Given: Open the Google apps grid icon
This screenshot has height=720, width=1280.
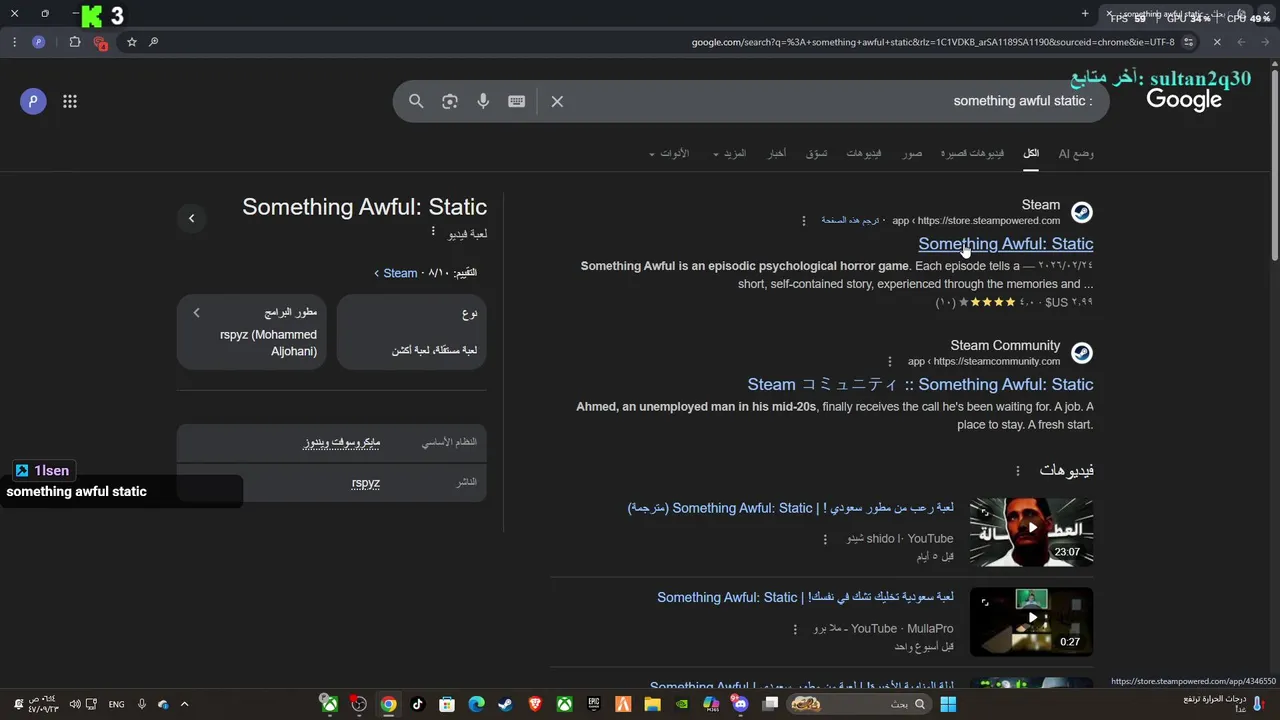Looking at the screenshot, I should pos(70,101).
